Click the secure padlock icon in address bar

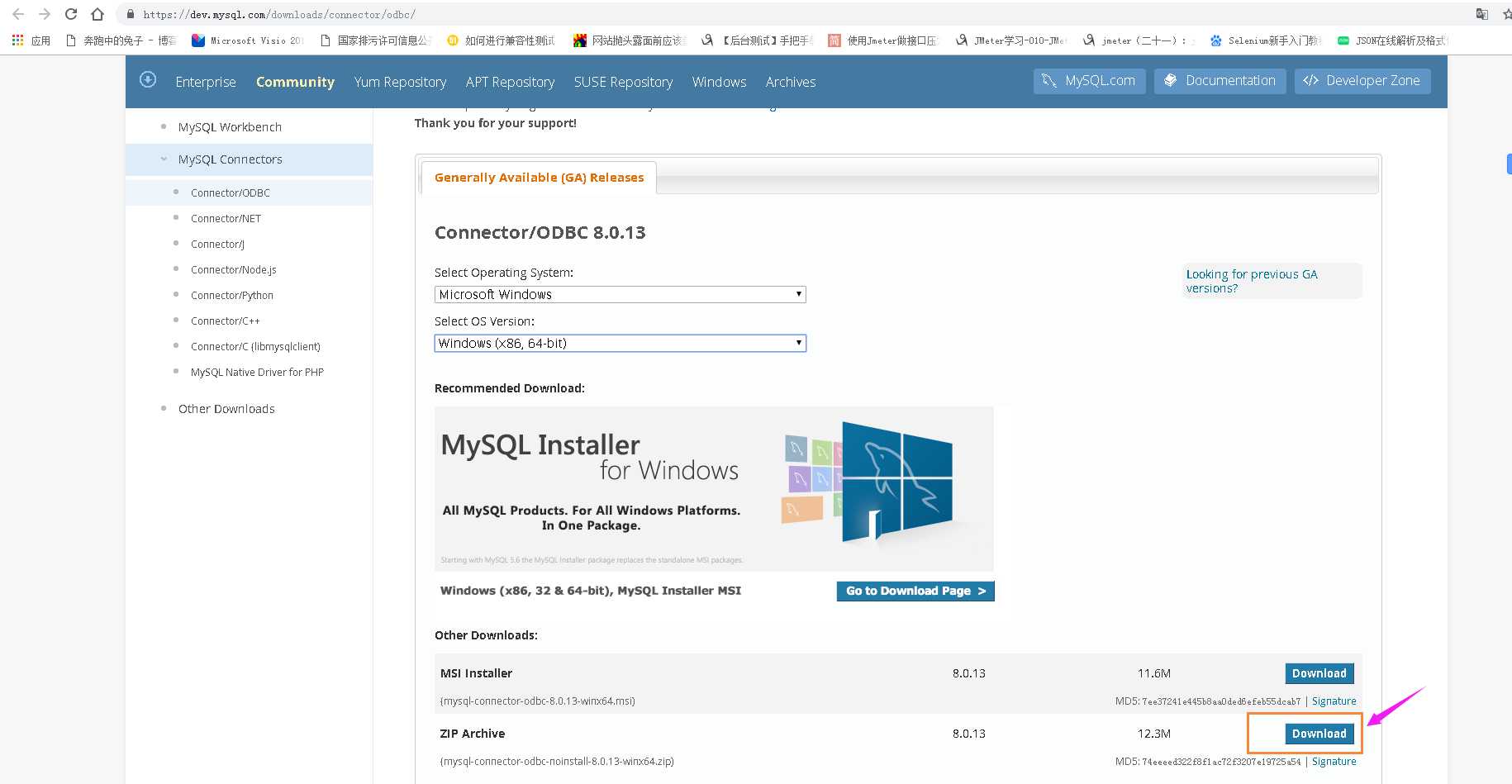[x=130, y=14]
